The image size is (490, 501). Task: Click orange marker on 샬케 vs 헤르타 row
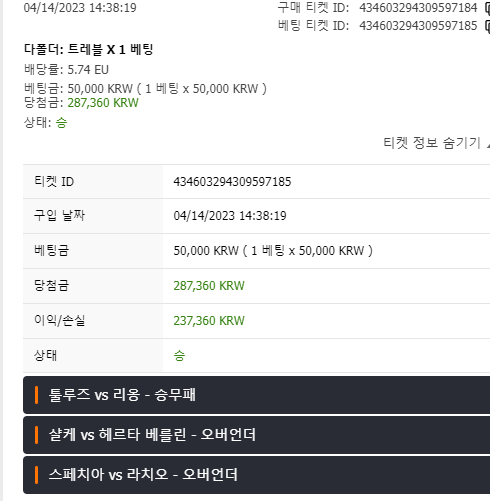36,435
